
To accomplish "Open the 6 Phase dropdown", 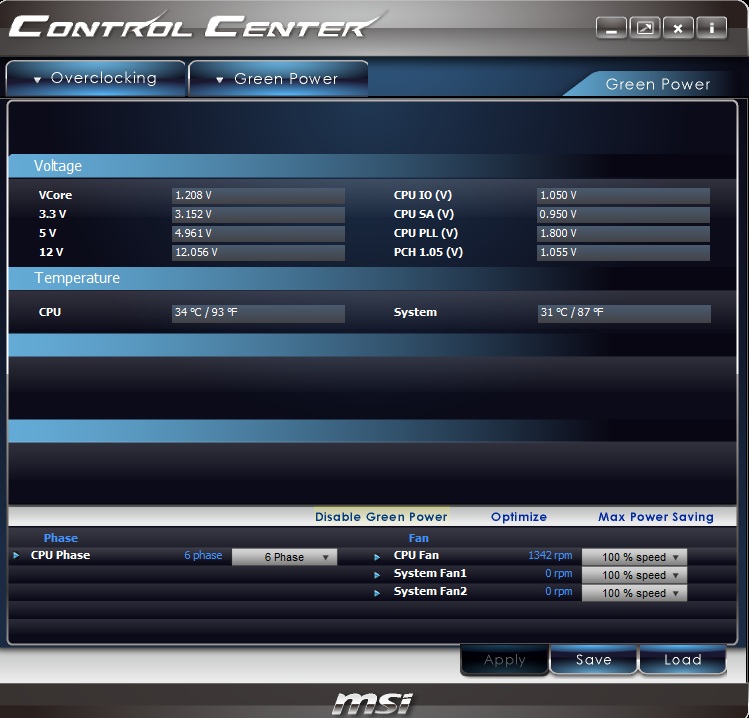I will (284, 557).
